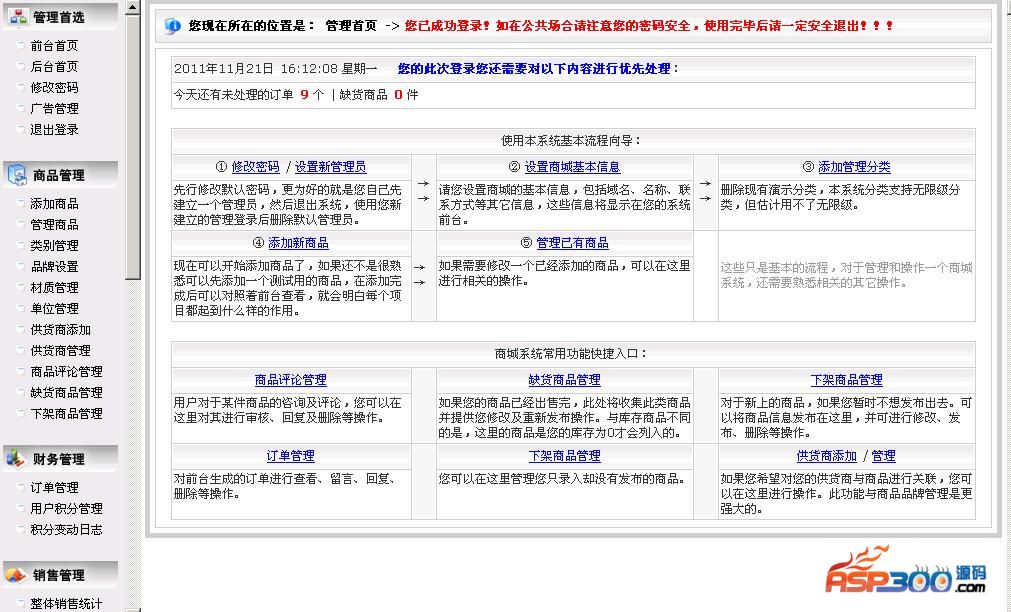Open 整体销售统计 in the sidebar
The image size is (1011, 612).
(66, 604)
